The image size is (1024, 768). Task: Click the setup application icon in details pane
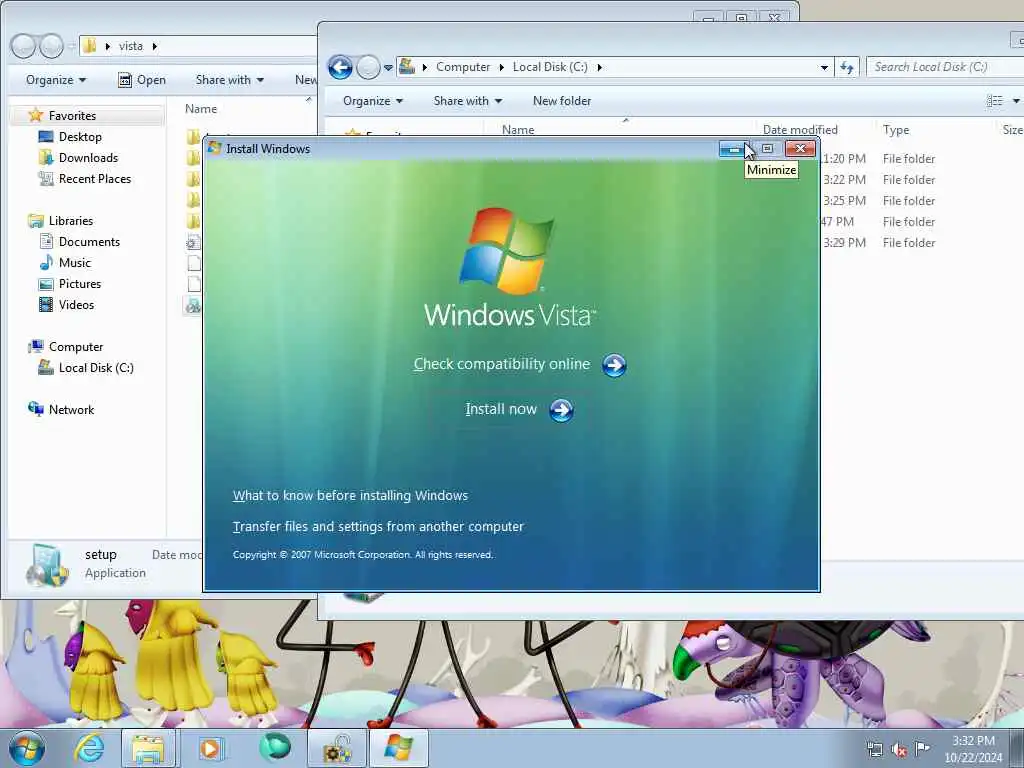click(47, 564)
